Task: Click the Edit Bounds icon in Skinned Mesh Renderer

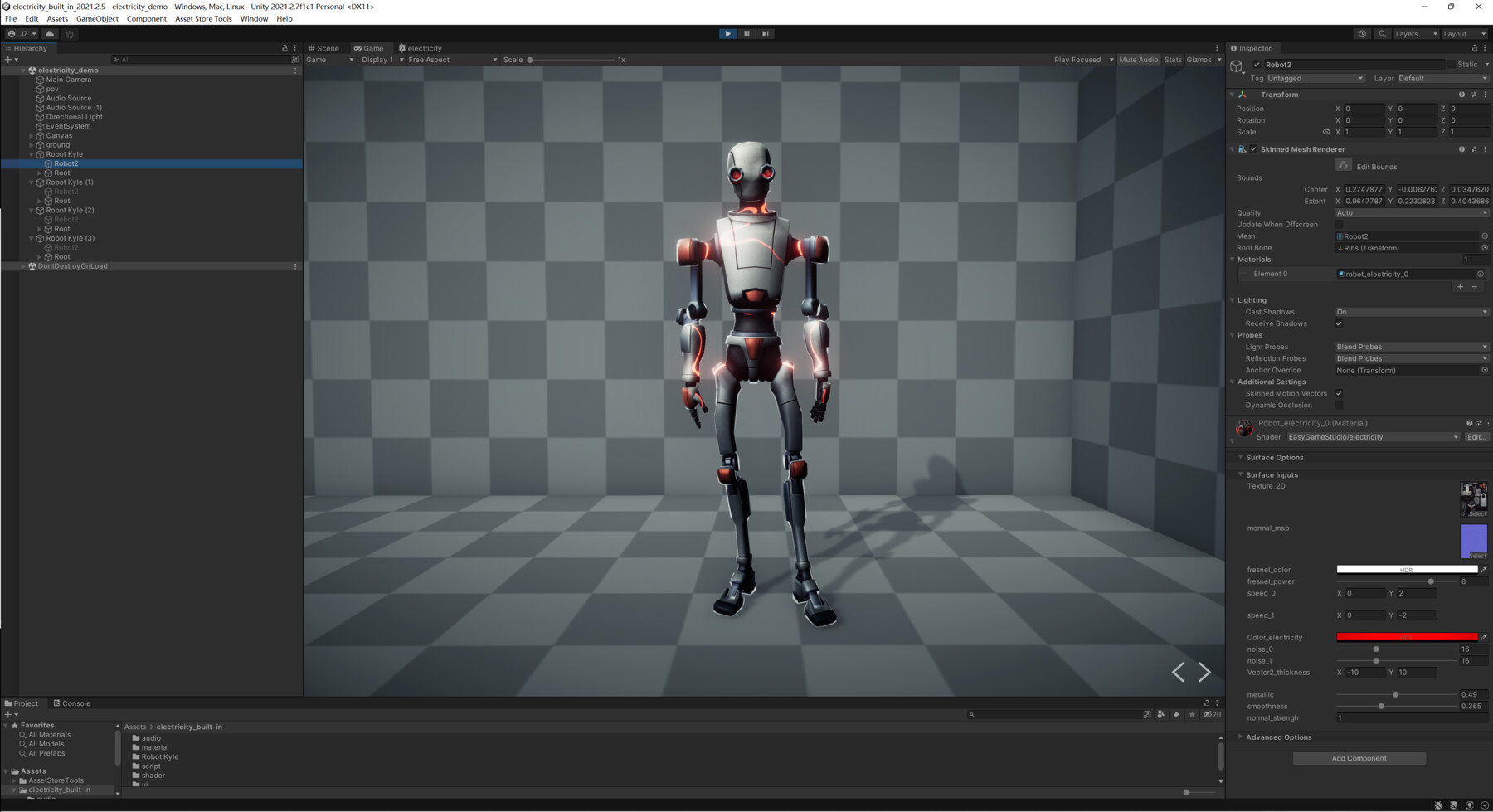Action: [x=1344, y=165]
